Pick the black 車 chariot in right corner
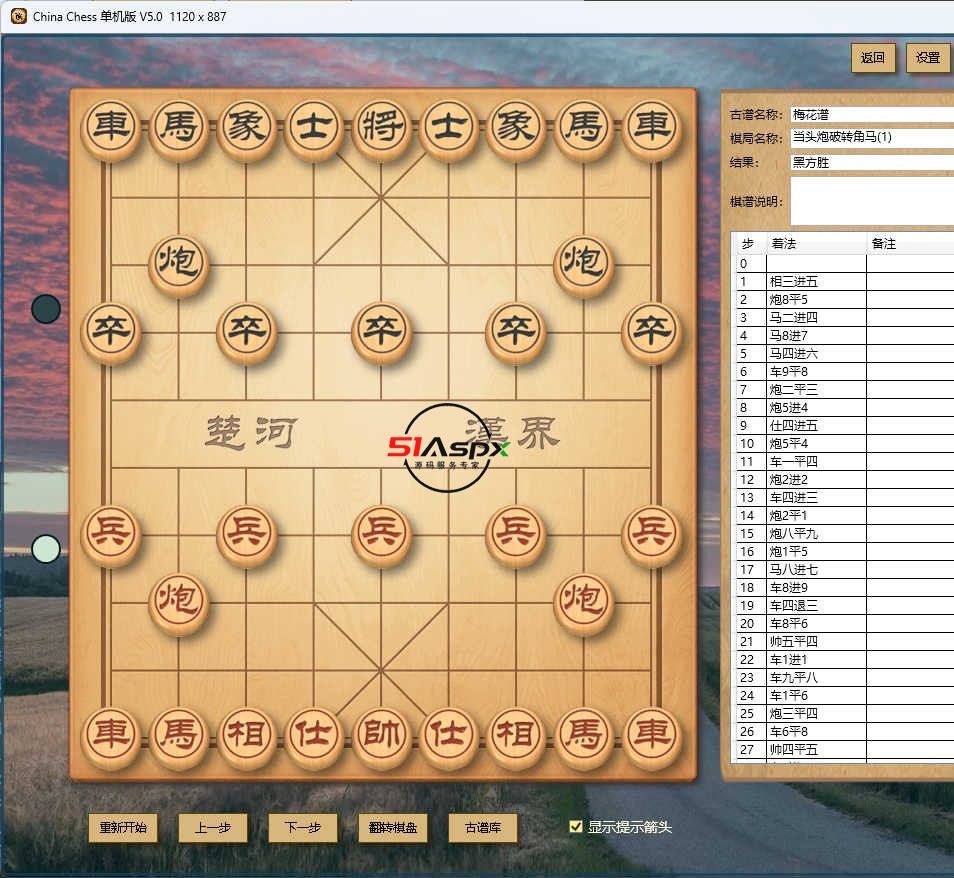The height and width of the screenshot is (878, 954). click(x=652, y=127)
